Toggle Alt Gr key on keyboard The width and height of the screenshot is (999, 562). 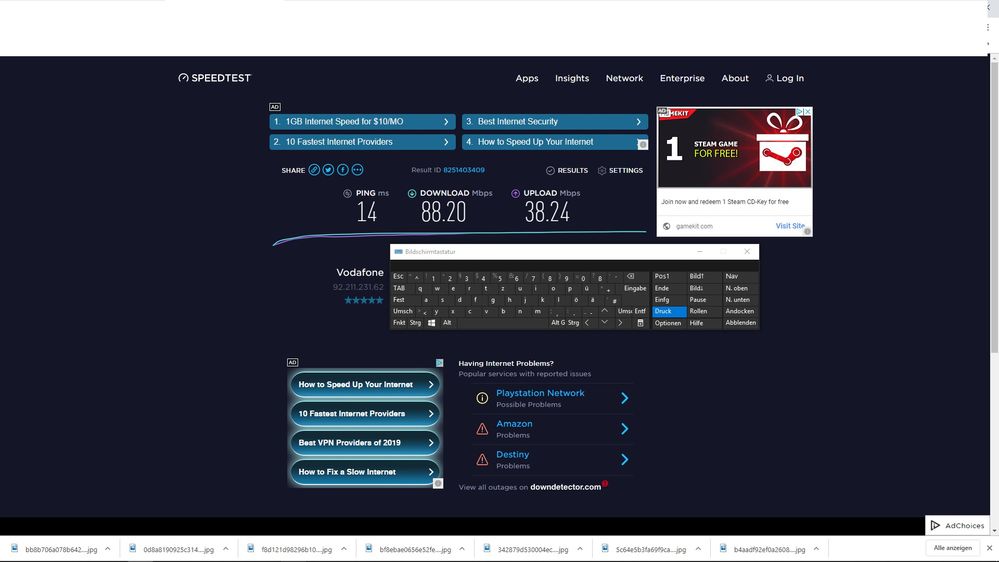[x=557, y=323]
